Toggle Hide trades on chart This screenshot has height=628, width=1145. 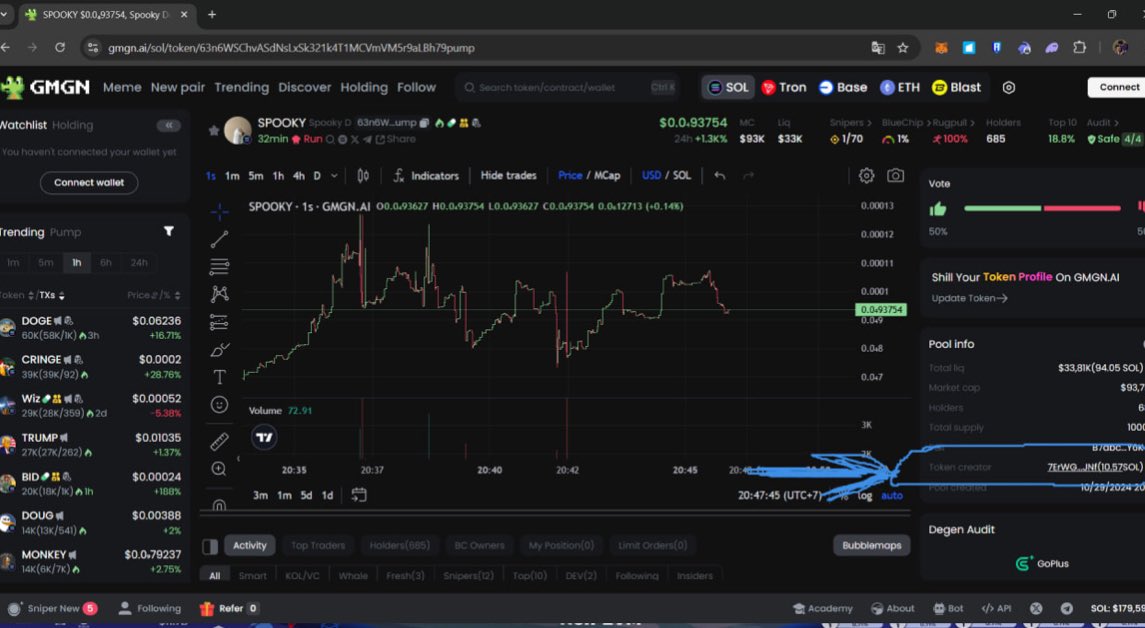coord(508,175)
